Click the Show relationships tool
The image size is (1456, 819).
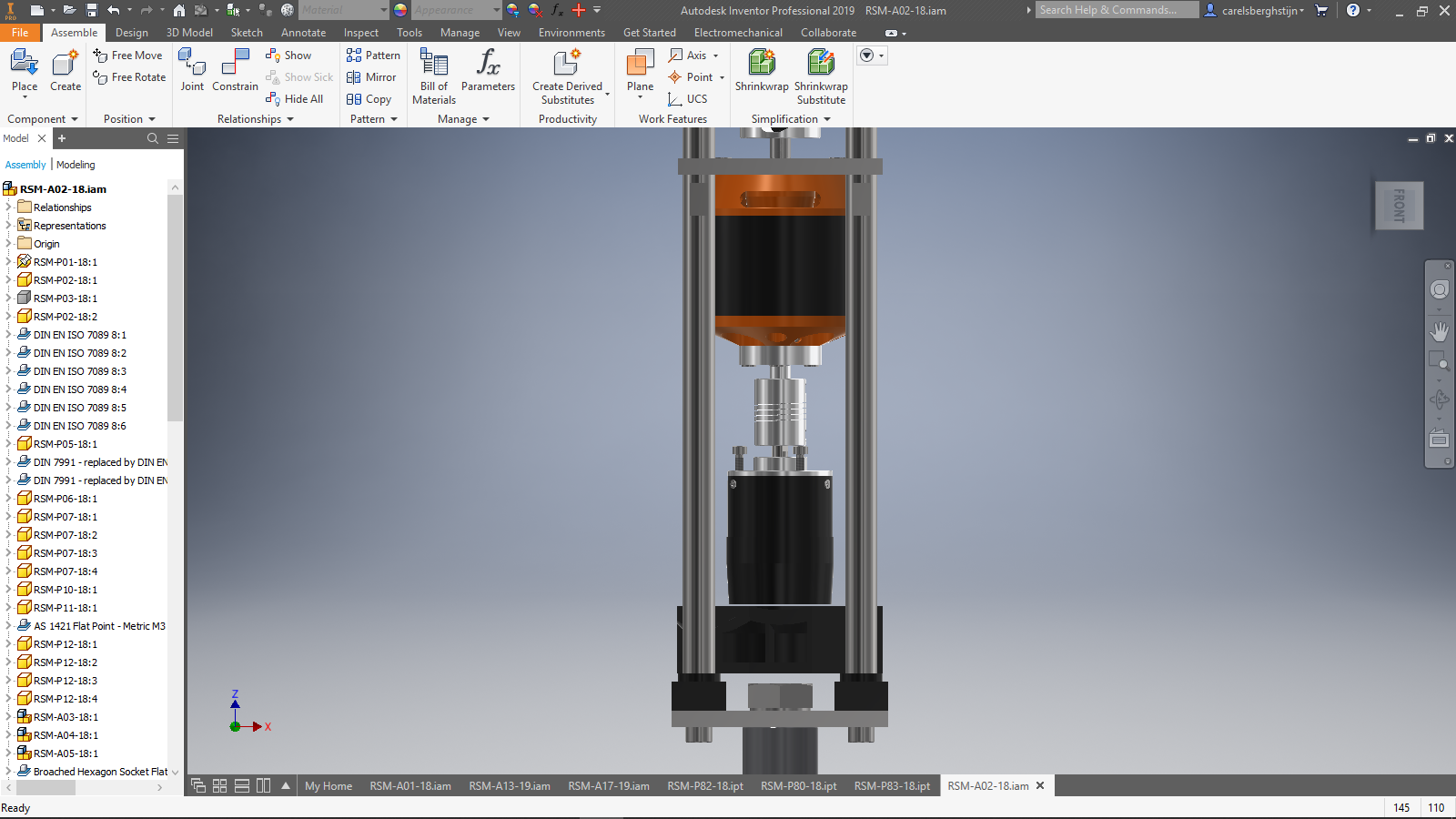pos(288,56)
